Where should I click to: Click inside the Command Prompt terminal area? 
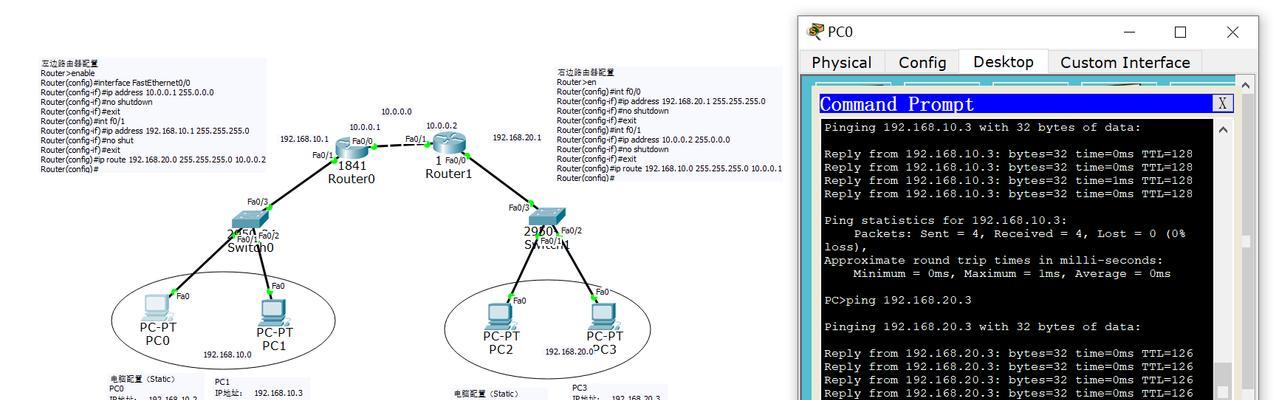[x=1017, y=260]
